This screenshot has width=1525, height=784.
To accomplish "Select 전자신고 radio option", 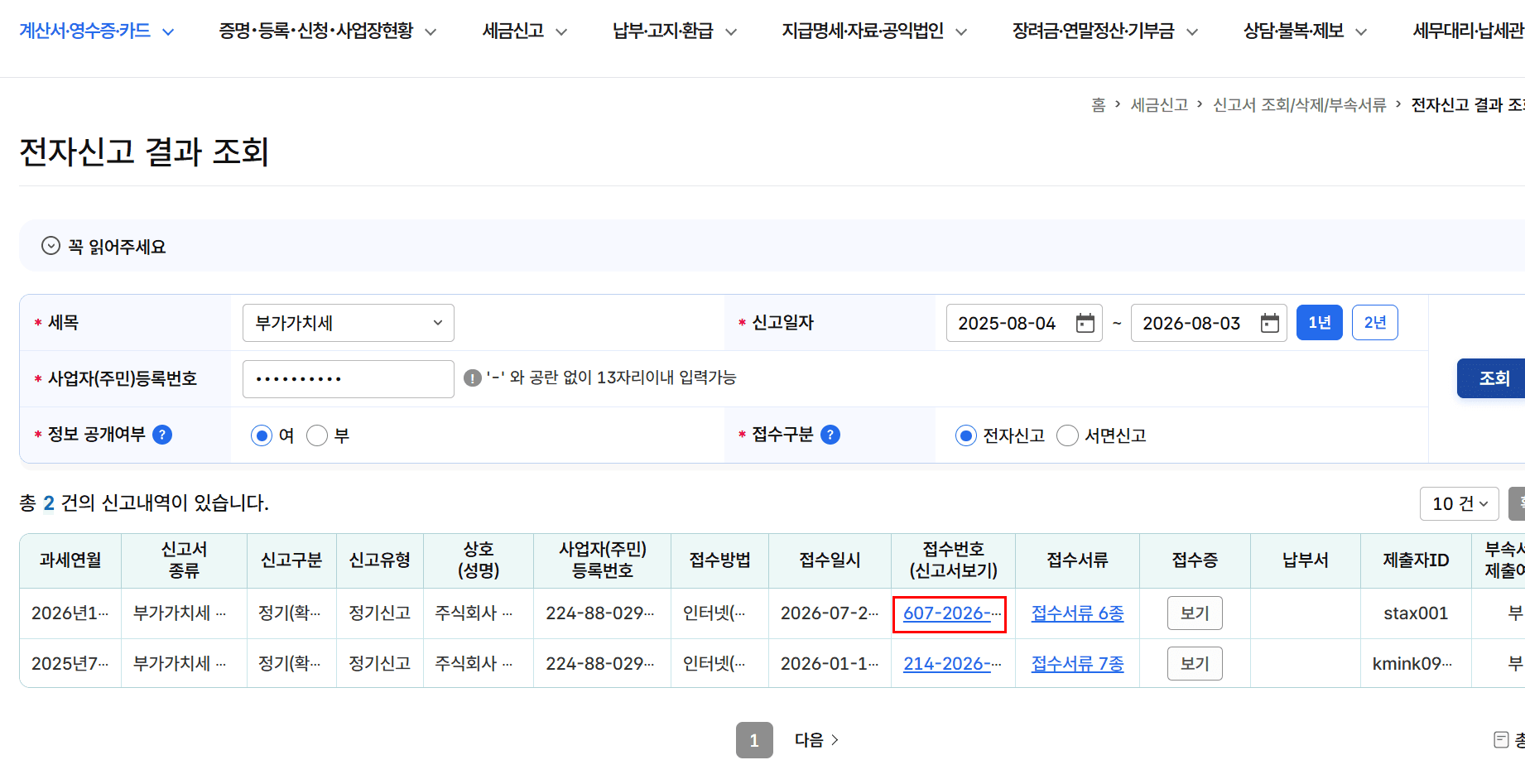I will point(966,435).
